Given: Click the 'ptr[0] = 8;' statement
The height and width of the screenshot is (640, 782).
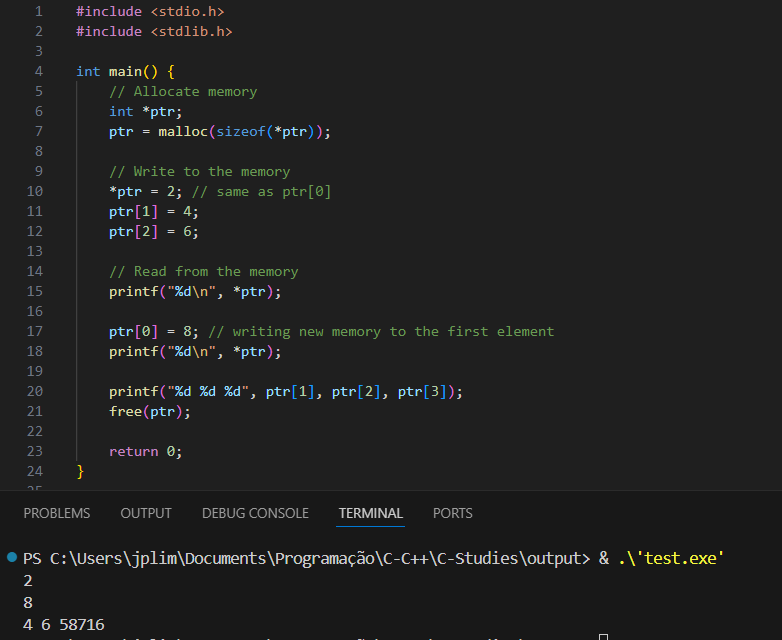Looking at the screenshot, I should click(x=154, y=331).
